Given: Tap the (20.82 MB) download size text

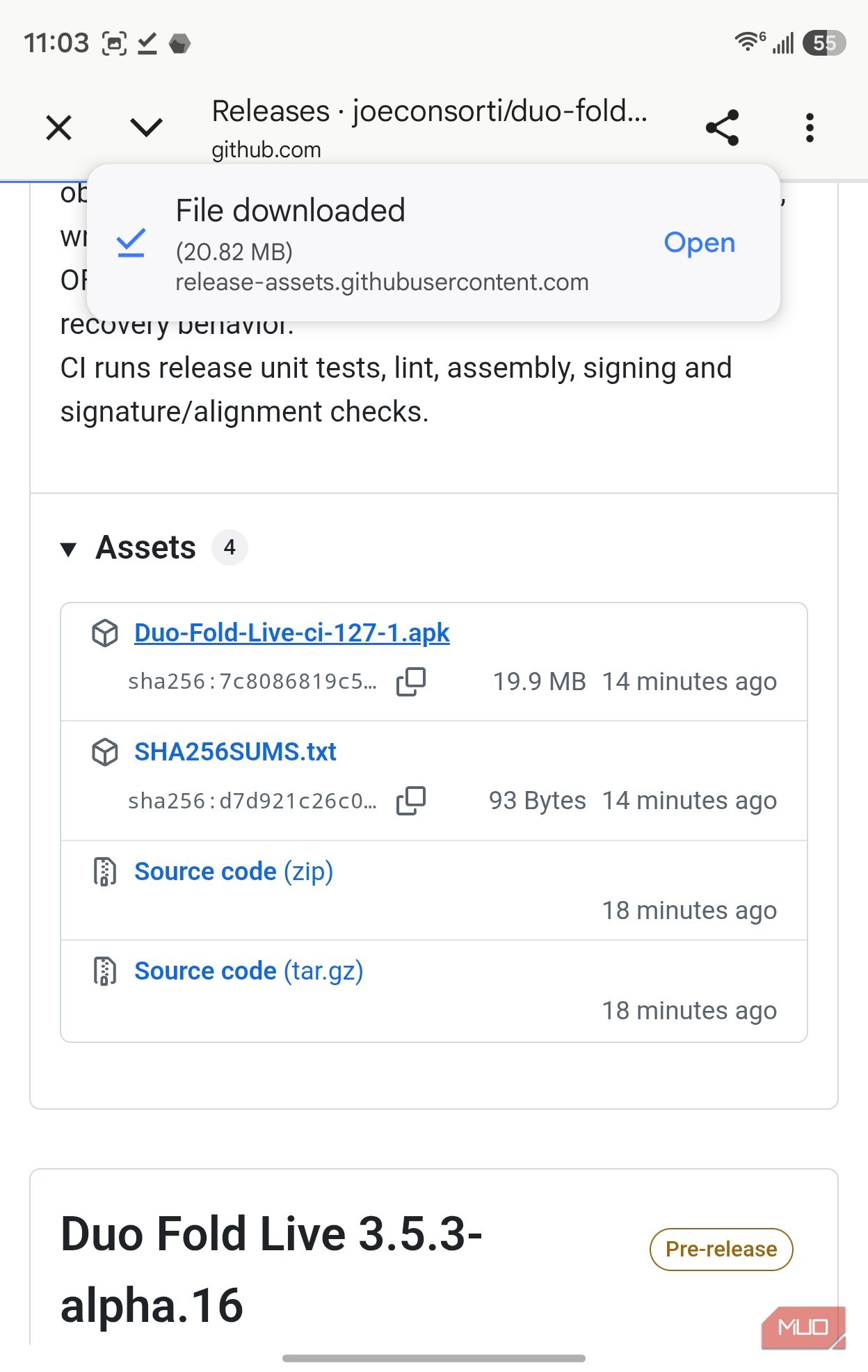Looking at the screenshot, I should 234,252.
